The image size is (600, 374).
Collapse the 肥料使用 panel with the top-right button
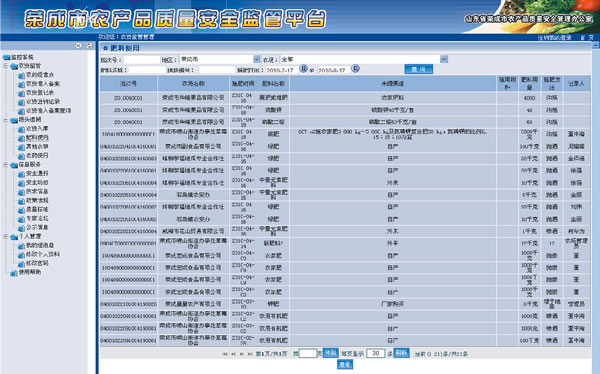[x=595, y=46]
